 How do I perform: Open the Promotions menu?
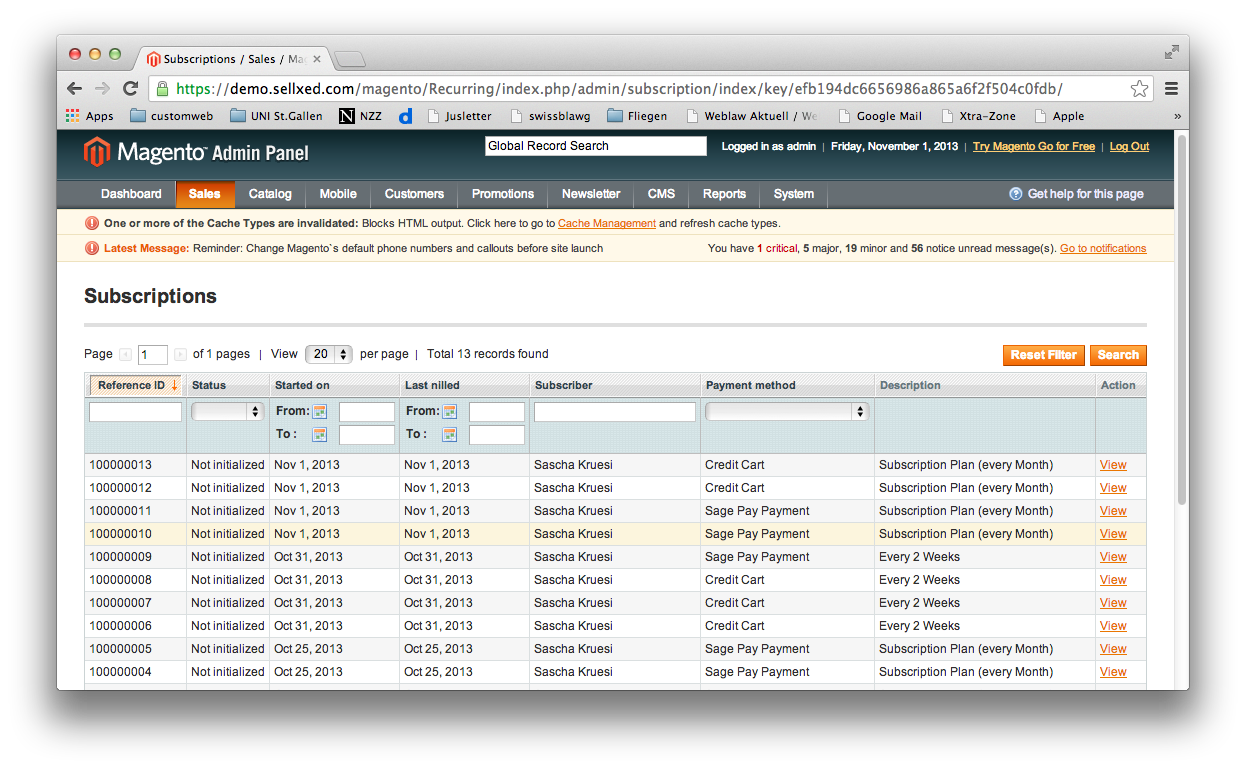coord(503,194)
